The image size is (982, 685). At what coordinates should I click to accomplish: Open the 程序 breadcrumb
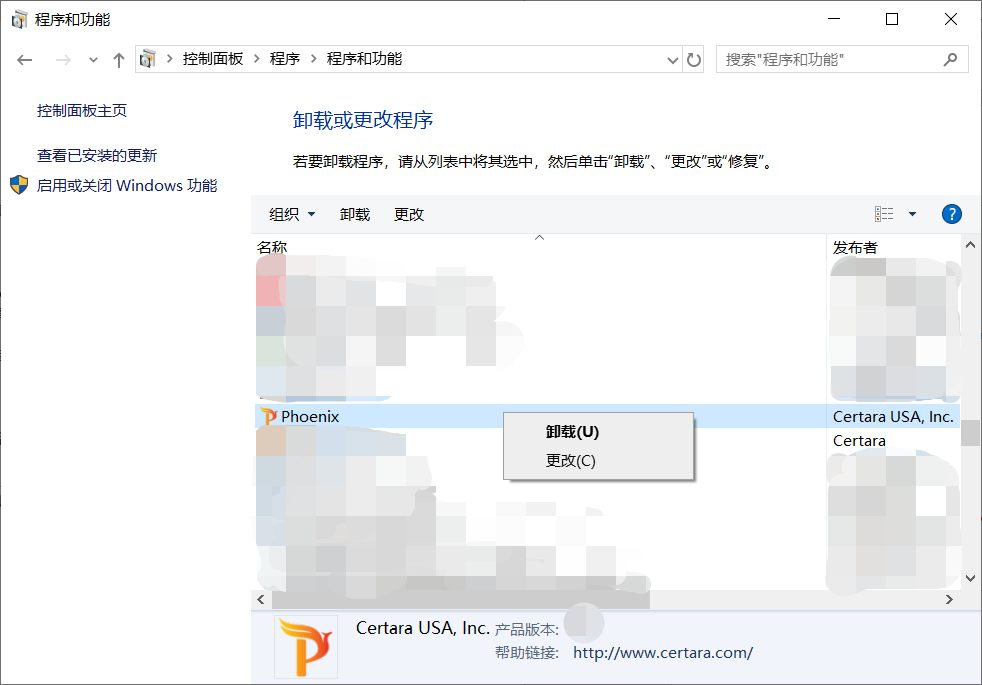(x=285, y=59)
